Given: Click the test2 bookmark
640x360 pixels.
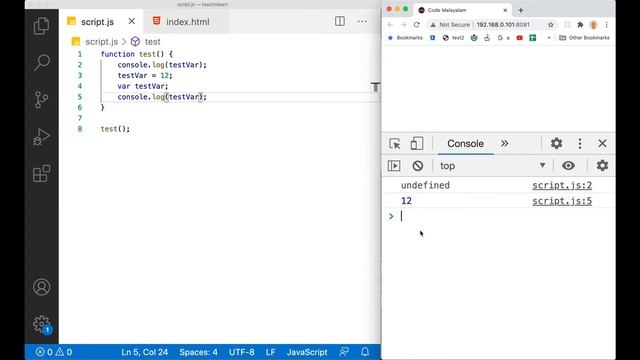Looking at the screenshot, I should tap(453, 38).
